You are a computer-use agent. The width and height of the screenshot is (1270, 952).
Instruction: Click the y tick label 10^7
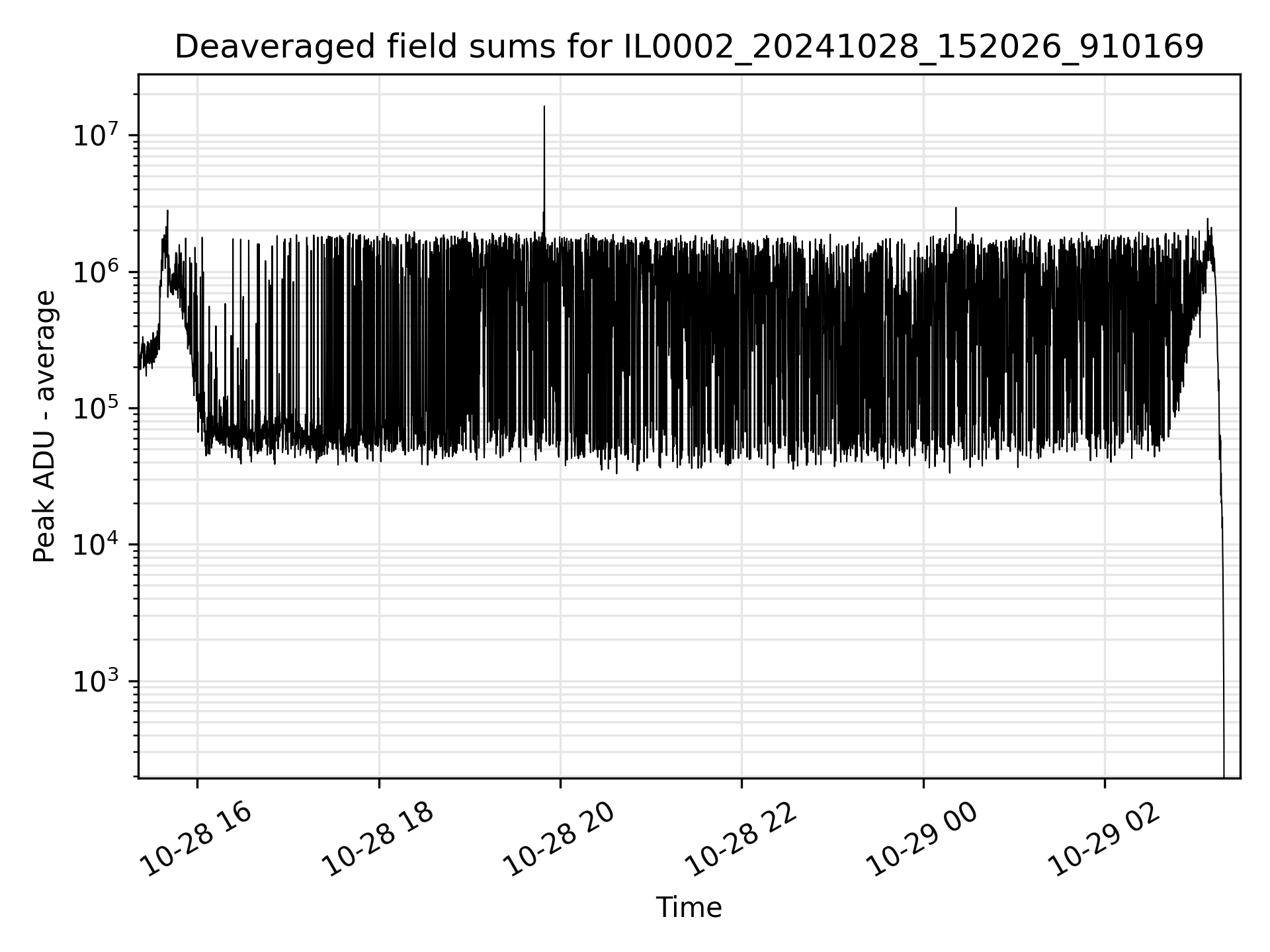pos(97,135)
